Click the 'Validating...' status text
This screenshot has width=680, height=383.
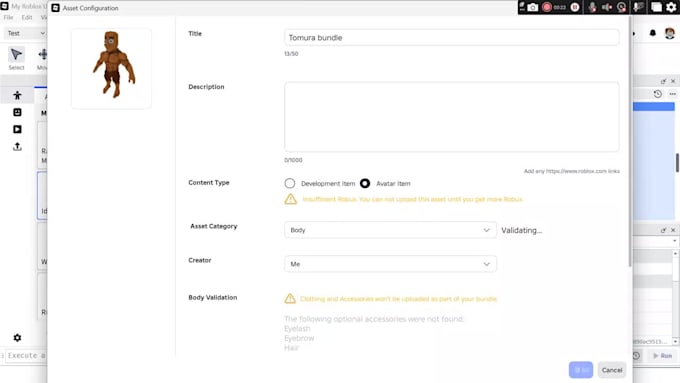coord(522,230)
